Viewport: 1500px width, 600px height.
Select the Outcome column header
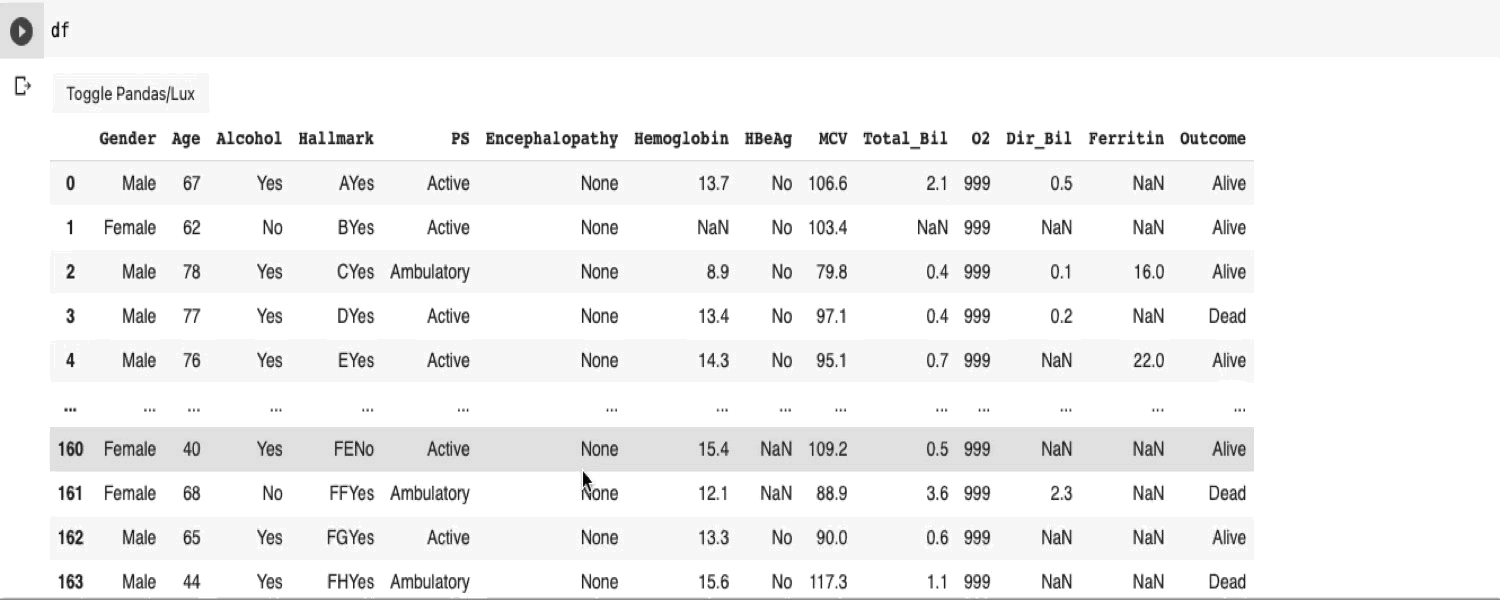pyautogui.click(x=1212, y=139)
